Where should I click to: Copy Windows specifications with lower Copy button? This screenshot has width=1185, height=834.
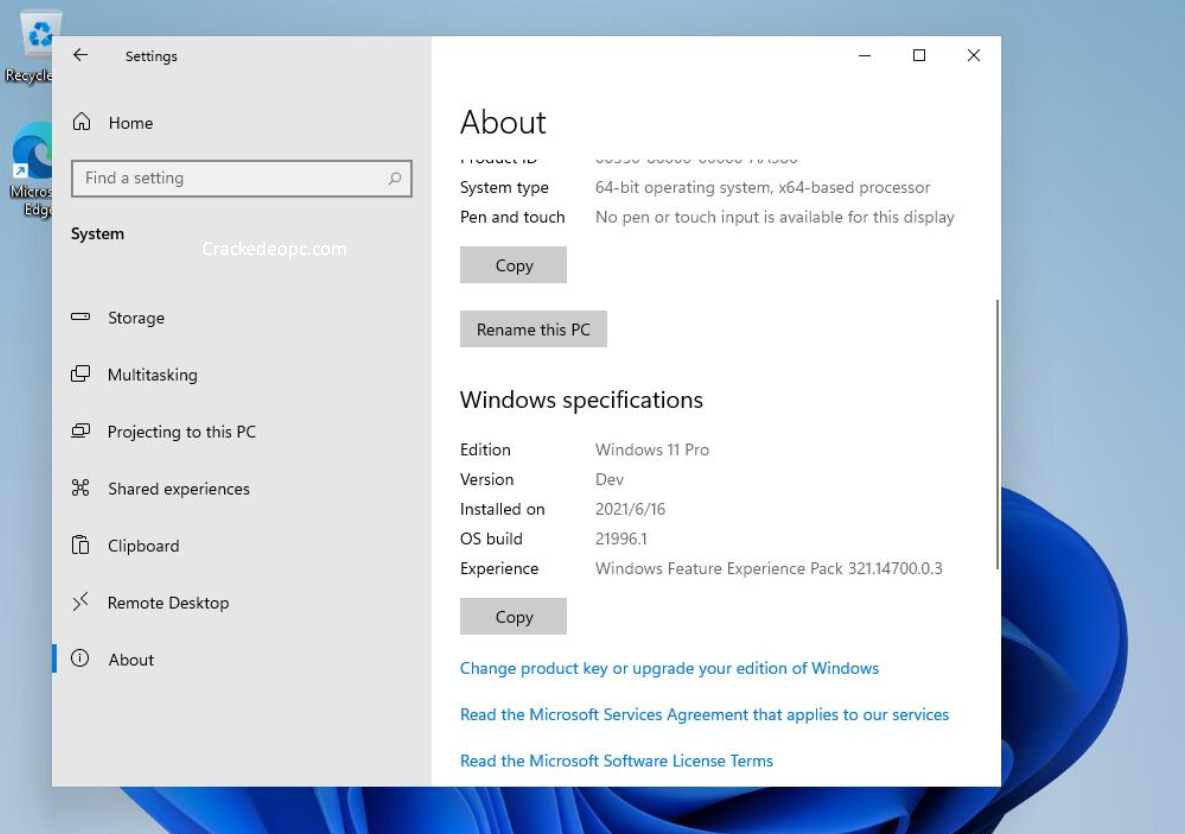(x=513, y=616)
